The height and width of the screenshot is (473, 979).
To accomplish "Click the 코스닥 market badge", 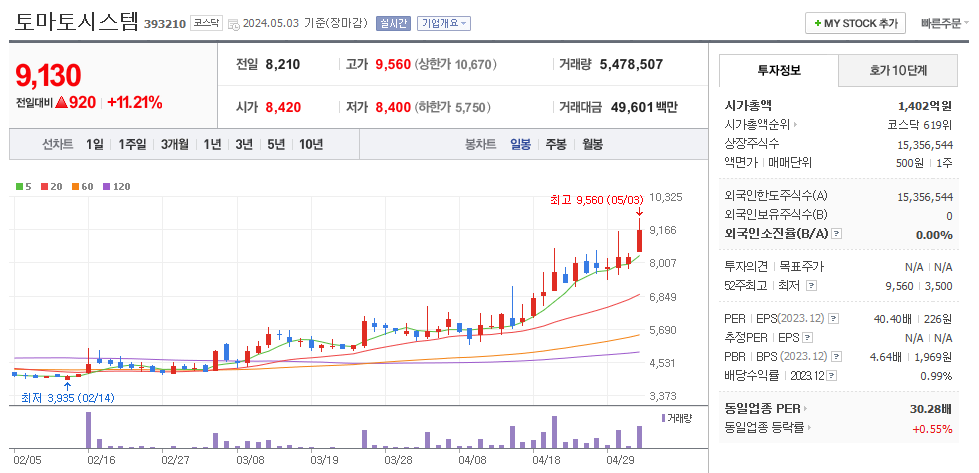I will coord(206,24).
